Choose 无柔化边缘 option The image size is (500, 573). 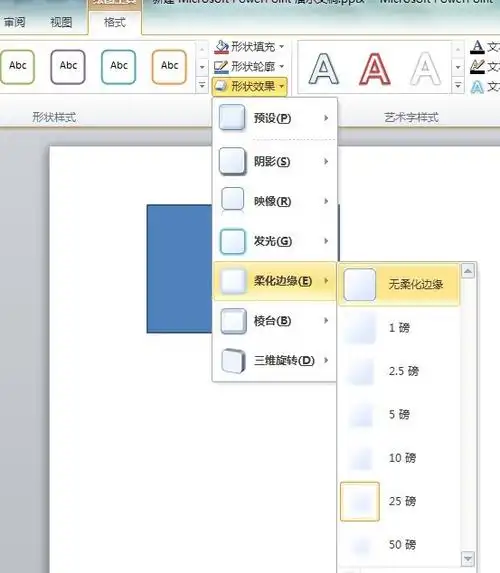click(399, 284)
